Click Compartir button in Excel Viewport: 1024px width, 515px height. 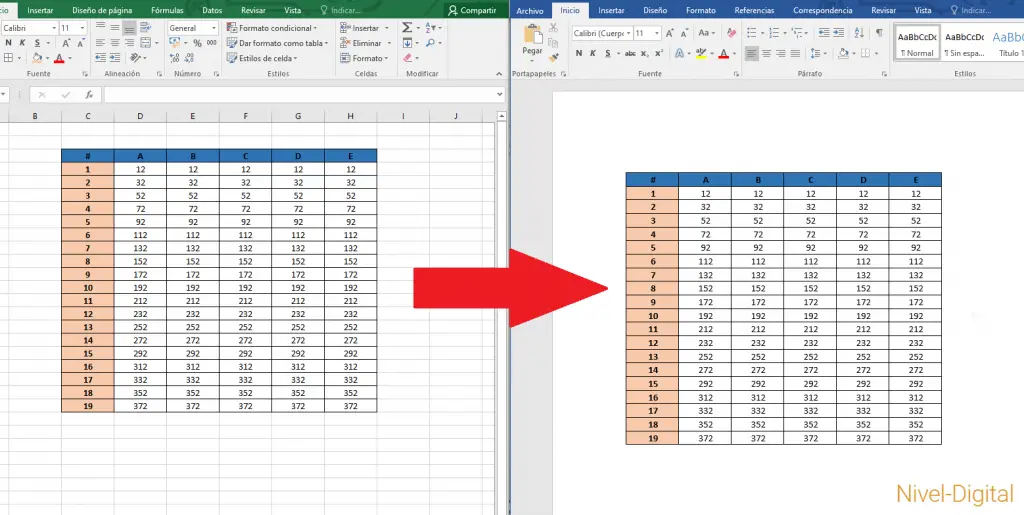coord(472,10)
